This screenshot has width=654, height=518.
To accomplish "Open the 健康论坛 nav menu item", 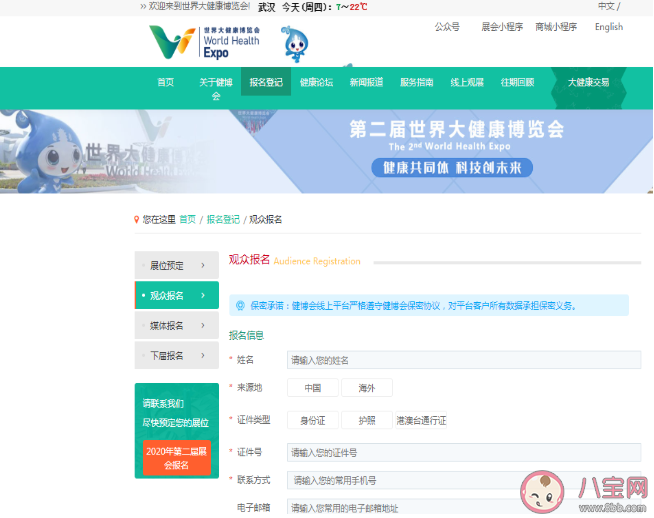I will (x=316, y=82).
